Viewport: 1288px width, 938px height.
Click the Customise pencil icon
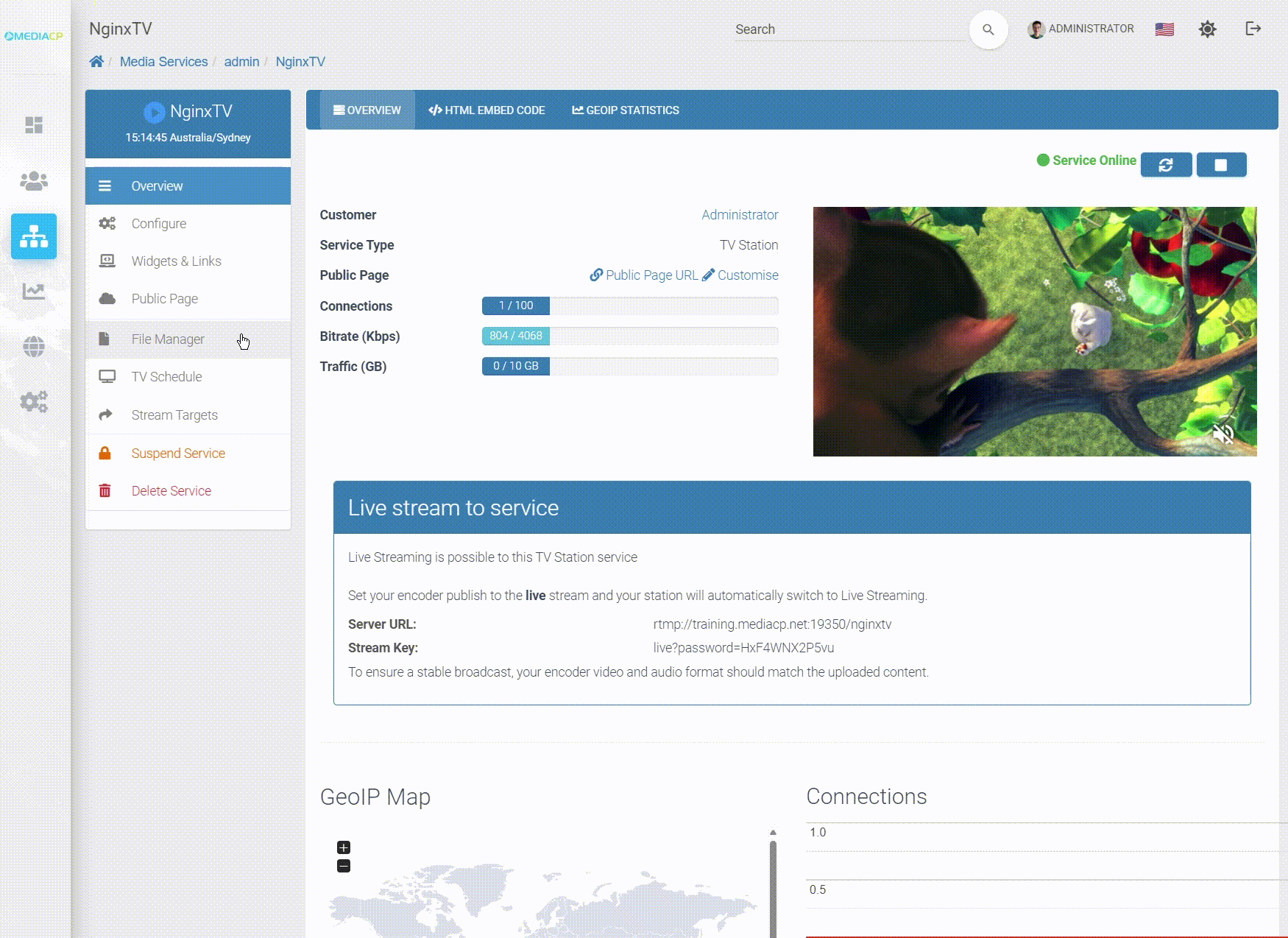click(708, 275)
